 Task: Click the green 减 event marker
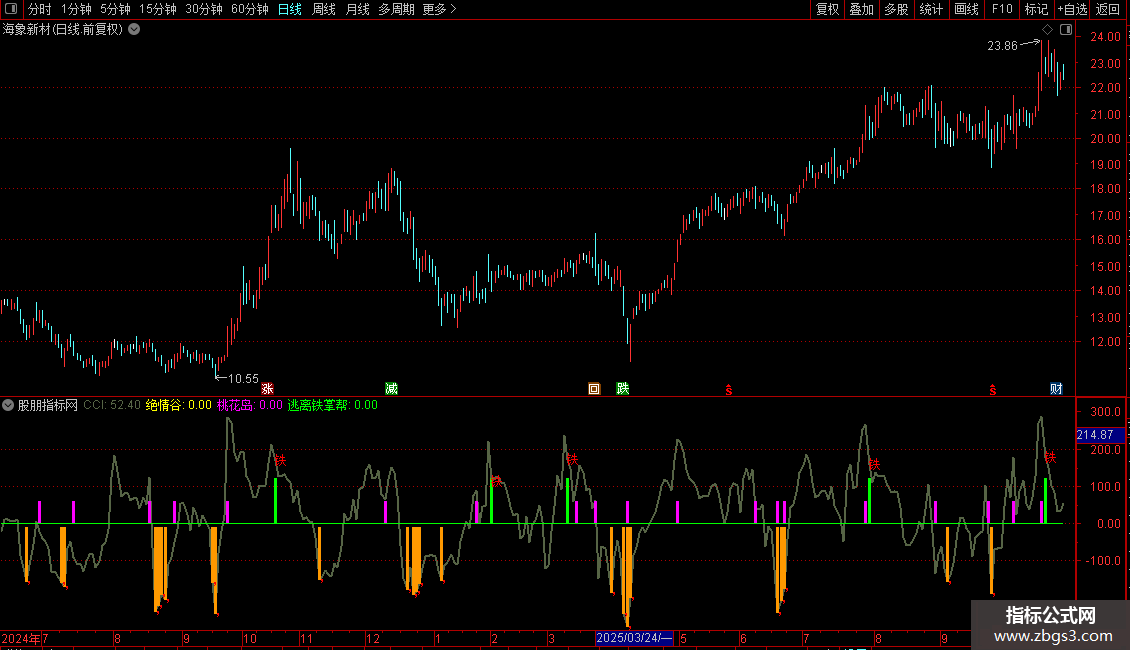(391, 389)
